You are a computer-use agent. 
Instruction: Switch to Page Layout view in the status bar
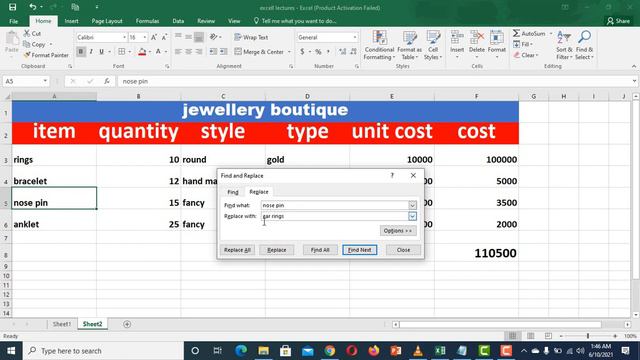[531, 336]
